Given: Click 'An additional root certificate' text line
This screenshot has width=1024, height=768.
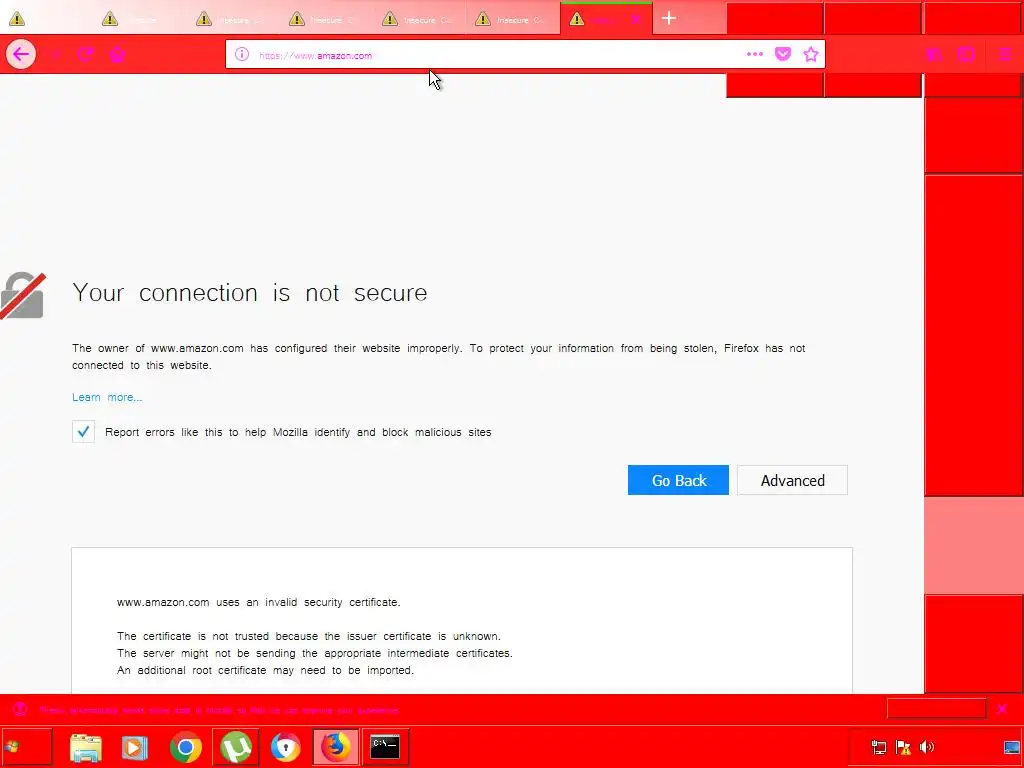Looking at the screenshot, I should pyautogui.click(x=265, y=670).
